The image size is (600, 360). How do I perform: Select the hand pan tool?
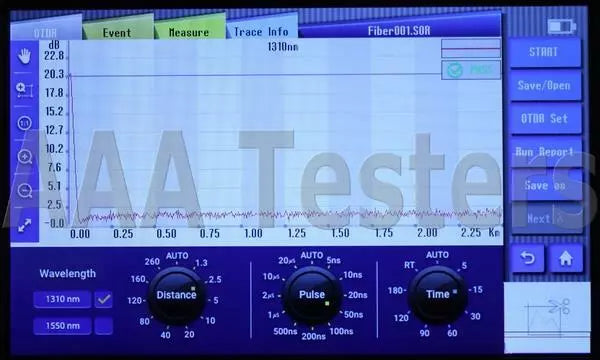24,56
